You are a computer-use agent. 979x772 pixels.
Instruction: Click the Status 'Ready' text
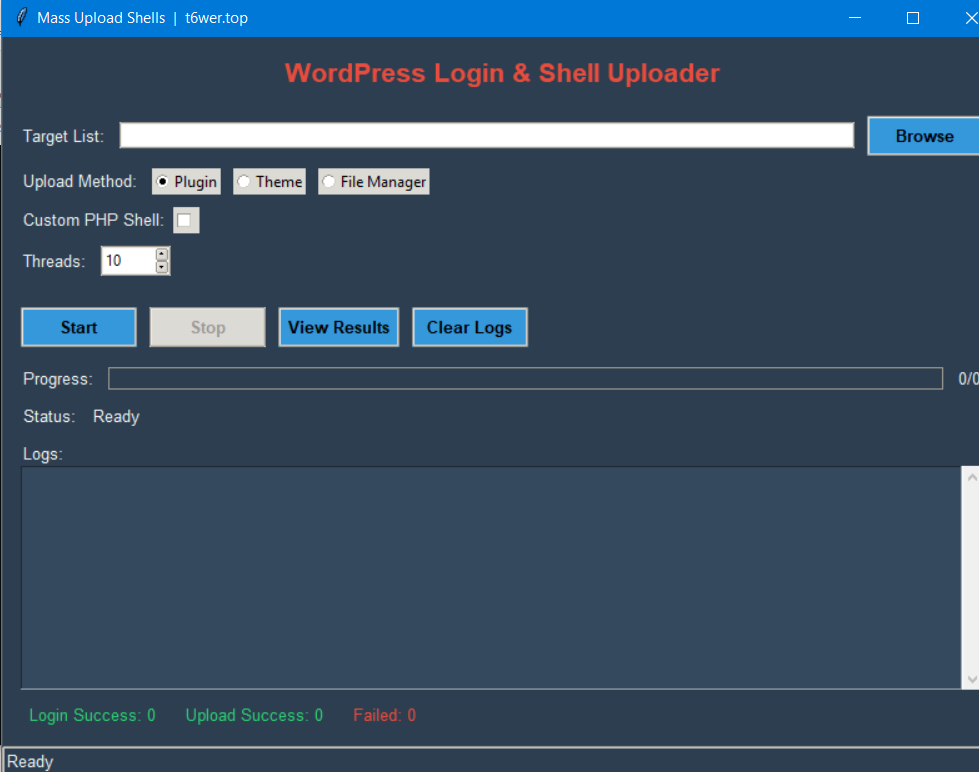116,417
